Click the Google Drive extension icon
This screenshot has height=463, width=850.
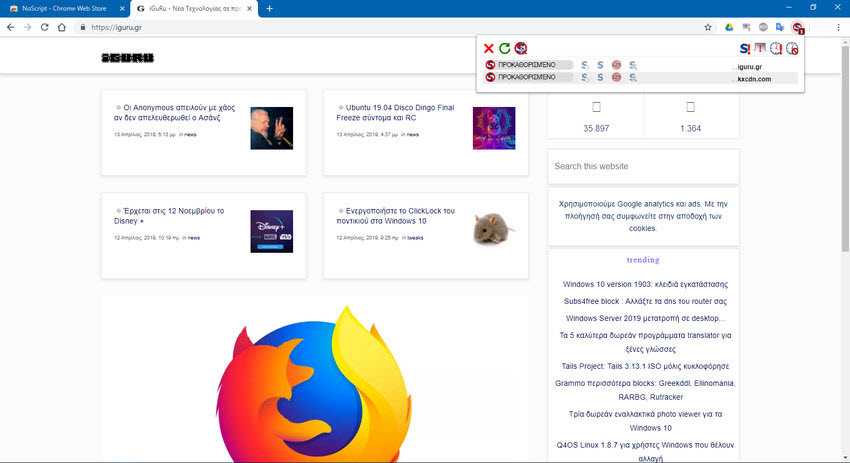[x=729, y=27]
